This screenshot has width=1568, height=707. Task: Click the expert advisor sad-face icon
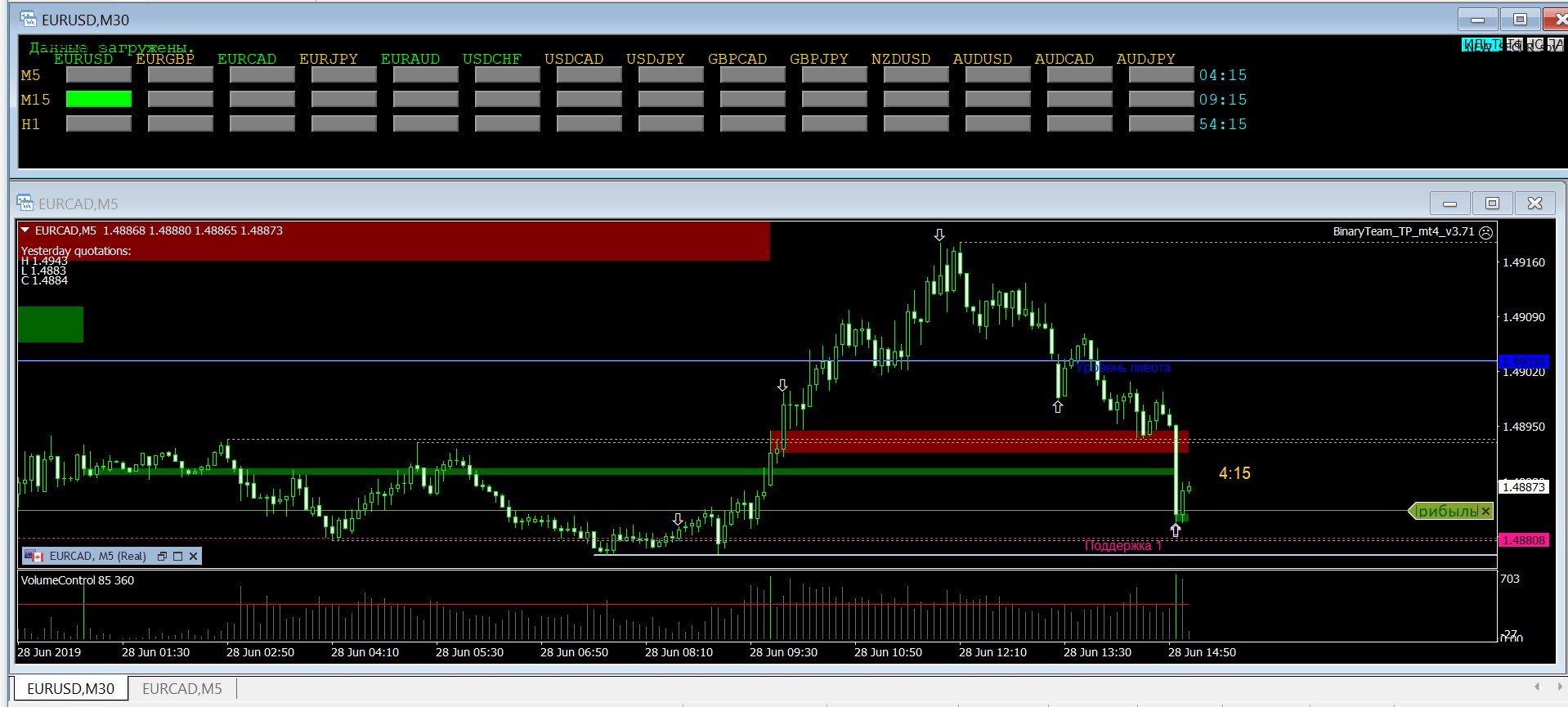coord(1486,232)
